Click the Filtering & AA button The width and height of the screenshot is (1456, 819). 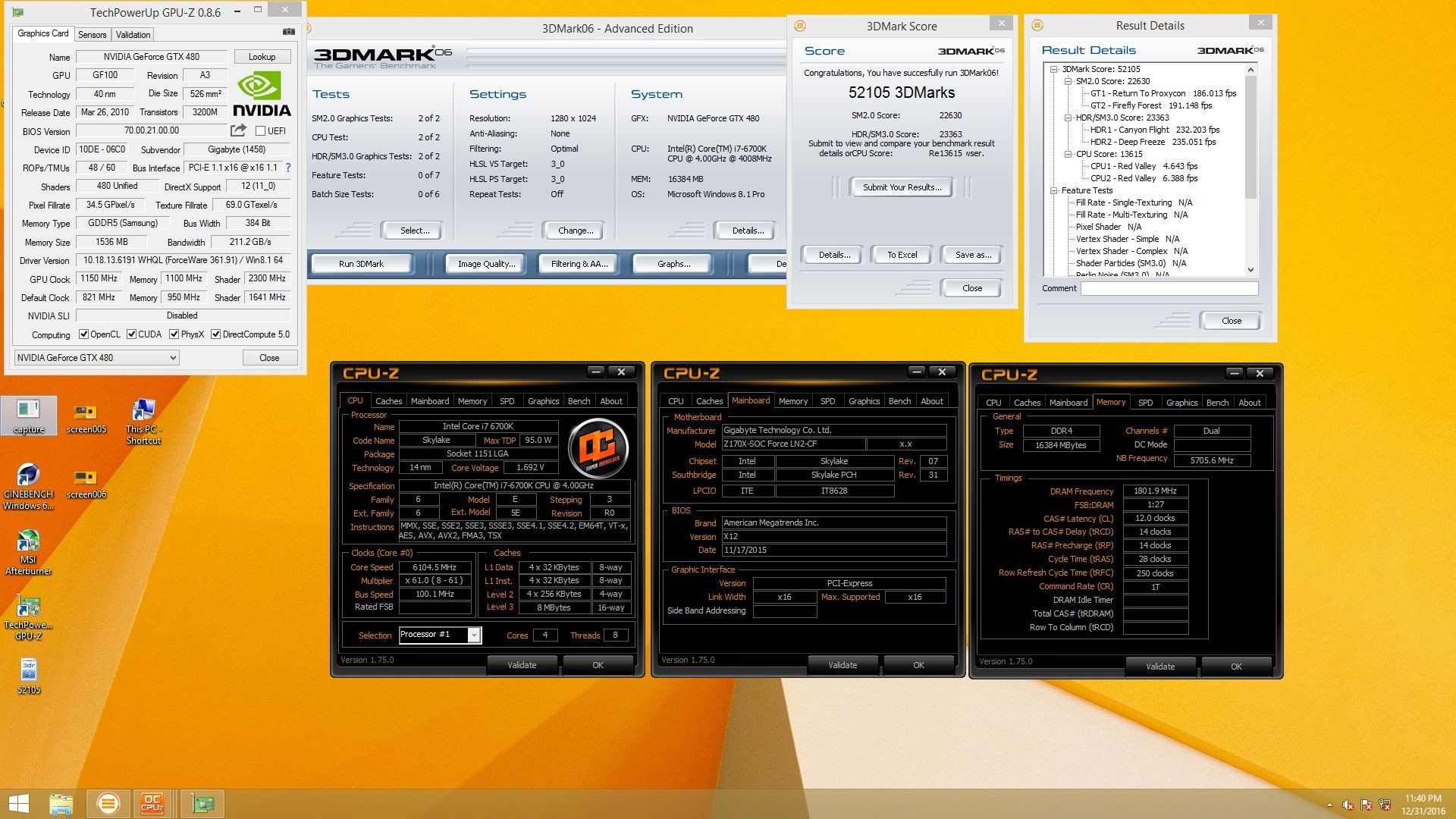579,264
